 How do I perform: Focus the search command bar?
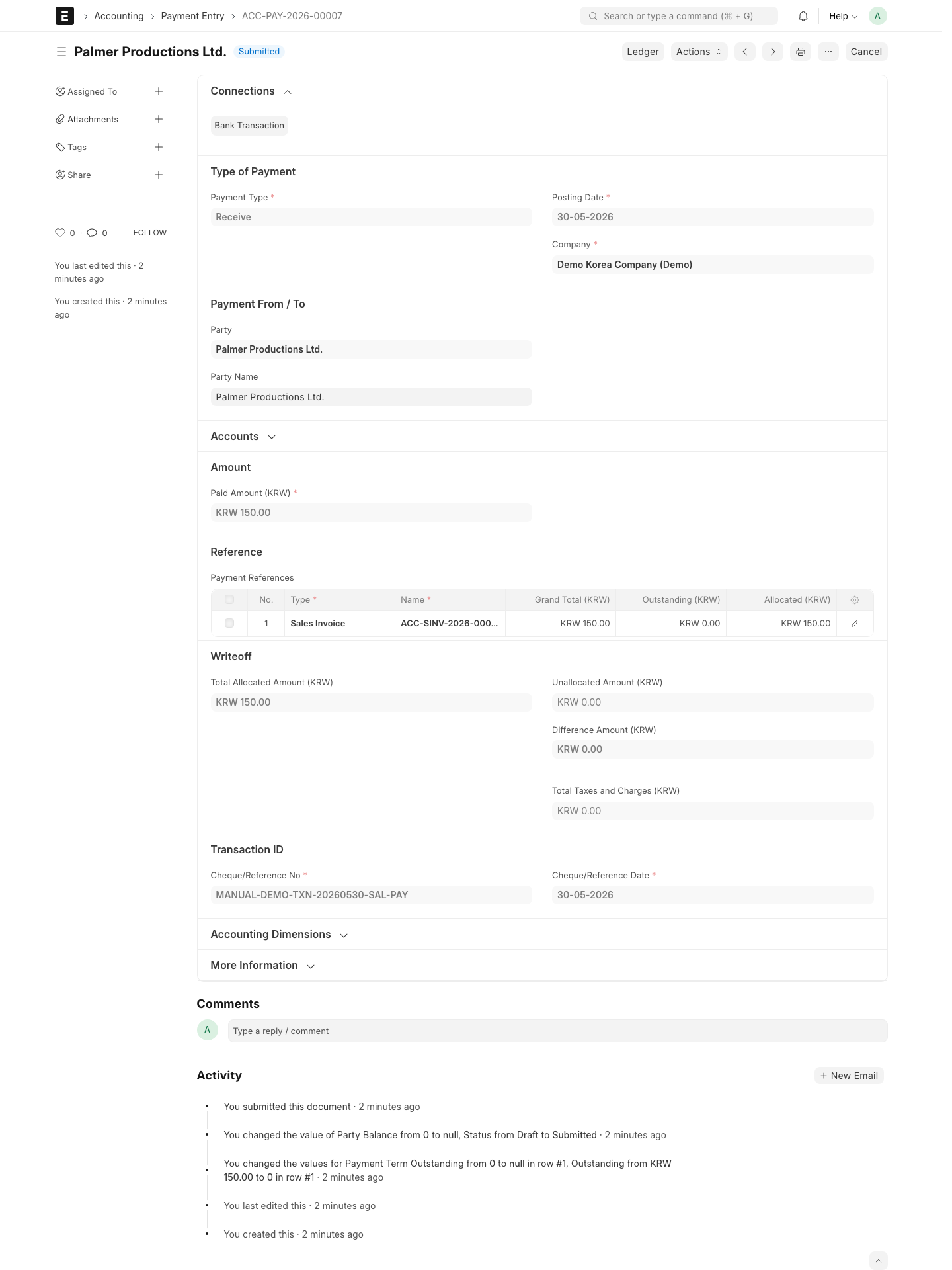678,16
